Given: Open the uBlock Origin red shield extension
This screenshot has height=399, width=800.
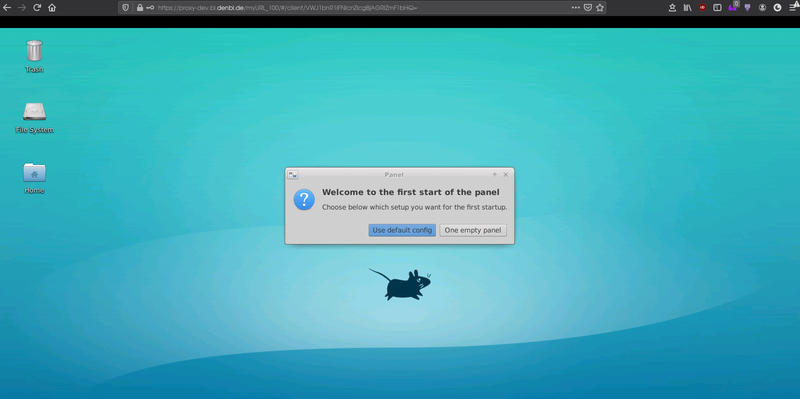Looking at the screenshot, I should (x=703, y=8).
